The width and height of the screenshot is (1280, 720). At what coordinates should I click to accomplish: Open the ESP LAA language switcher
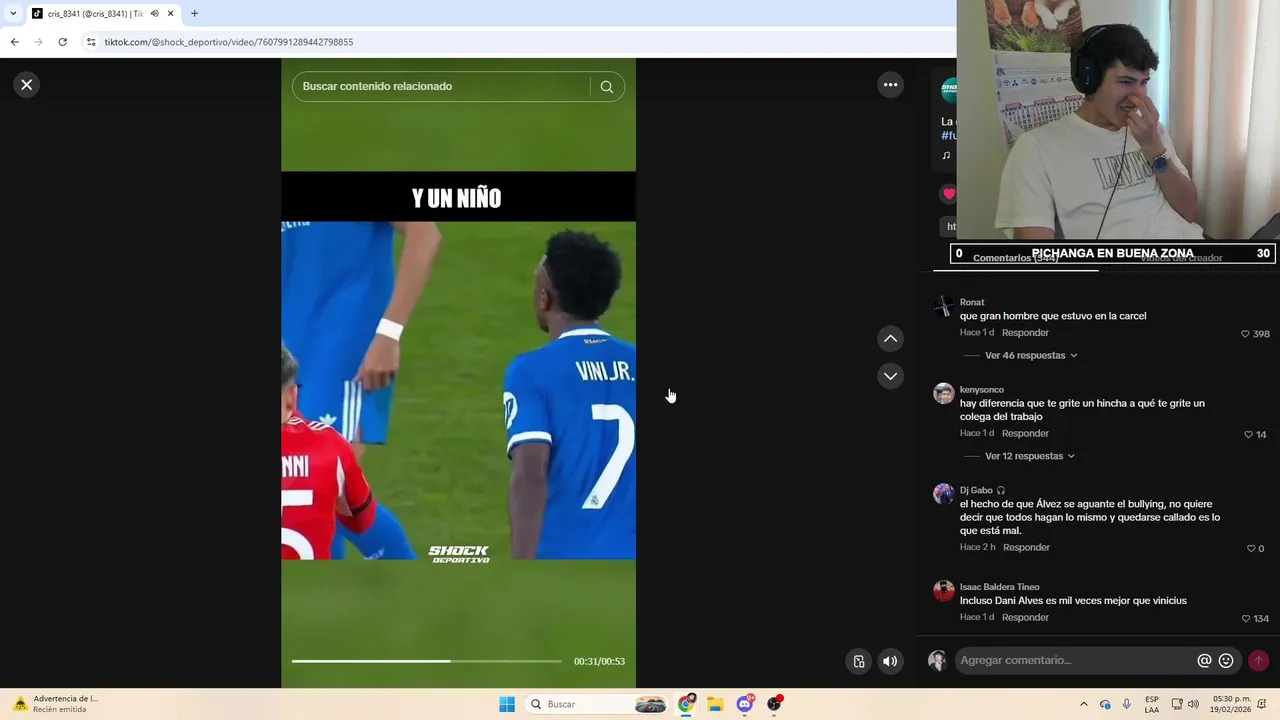[1152, 704]
